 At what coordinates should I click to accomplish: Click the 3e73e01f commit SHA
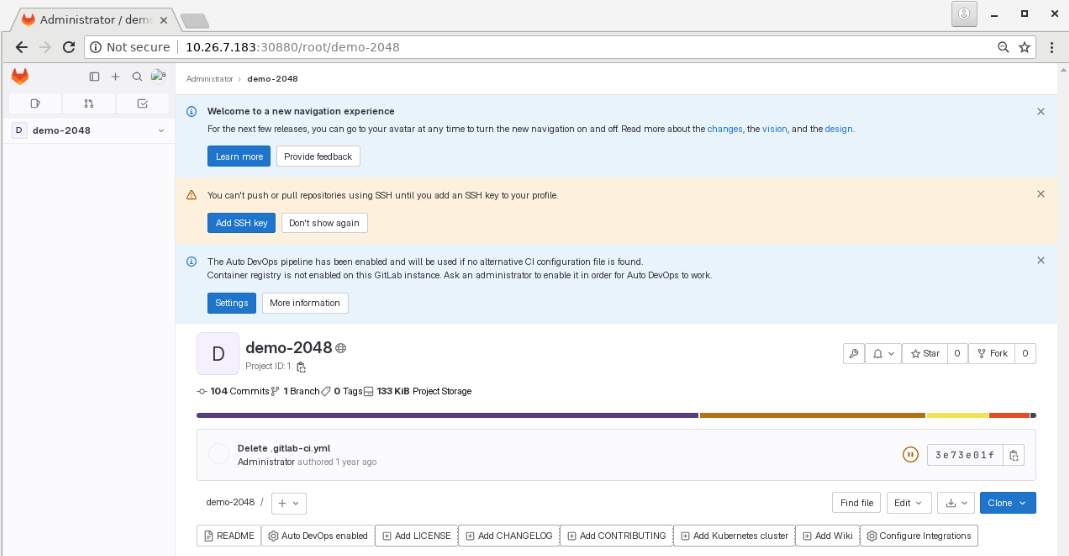tap(965, 455)
